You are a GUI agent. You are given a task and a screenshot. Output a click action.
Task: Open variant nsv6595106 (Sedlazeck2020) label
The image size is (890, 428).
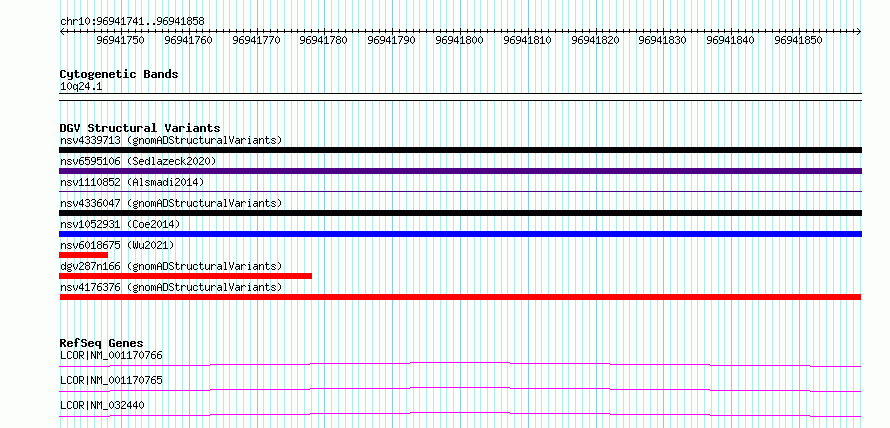point(138,161)
